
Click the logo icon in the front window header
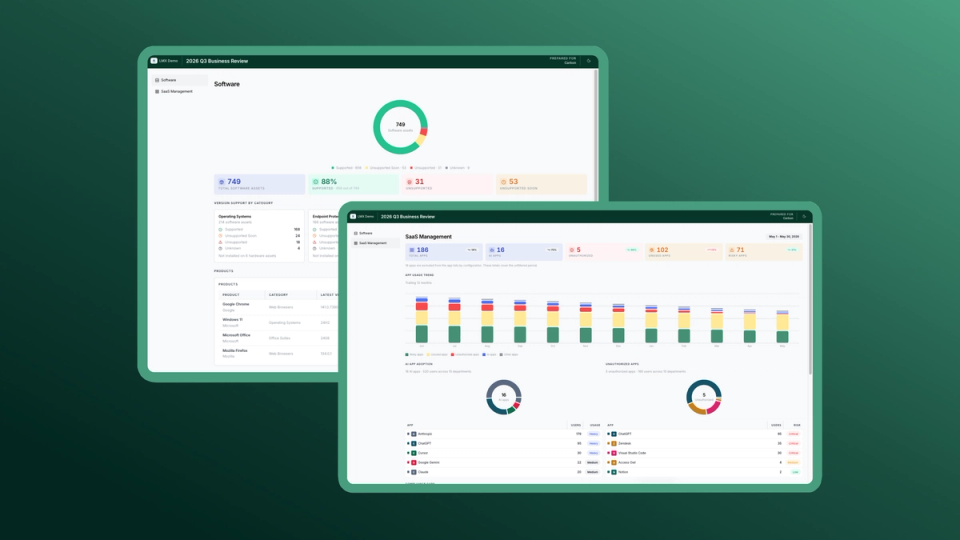click(353, 216)
